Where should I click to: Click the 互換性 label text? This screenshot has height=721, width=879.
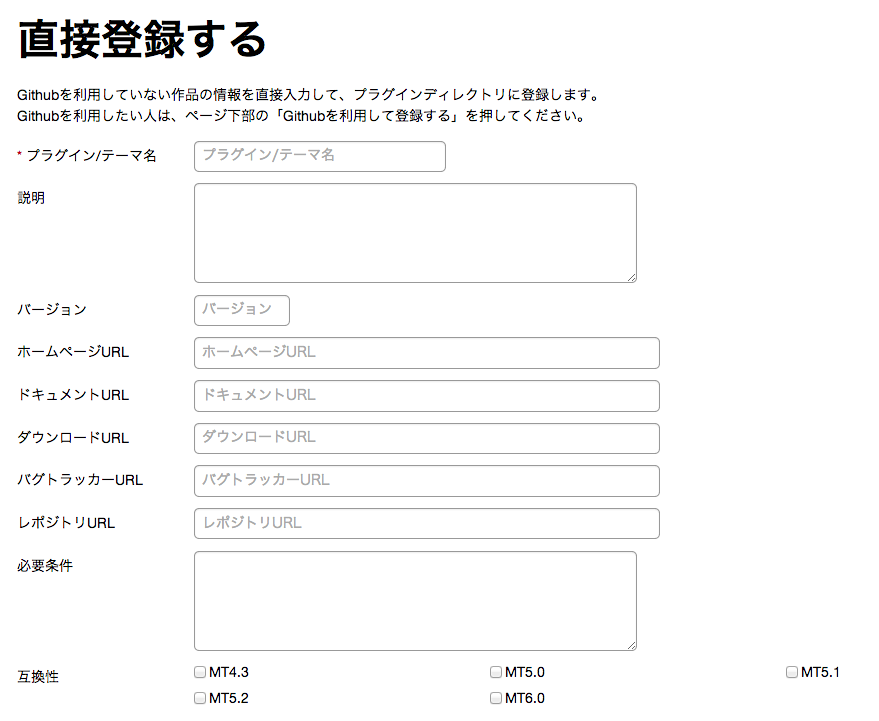coord(38,677)
